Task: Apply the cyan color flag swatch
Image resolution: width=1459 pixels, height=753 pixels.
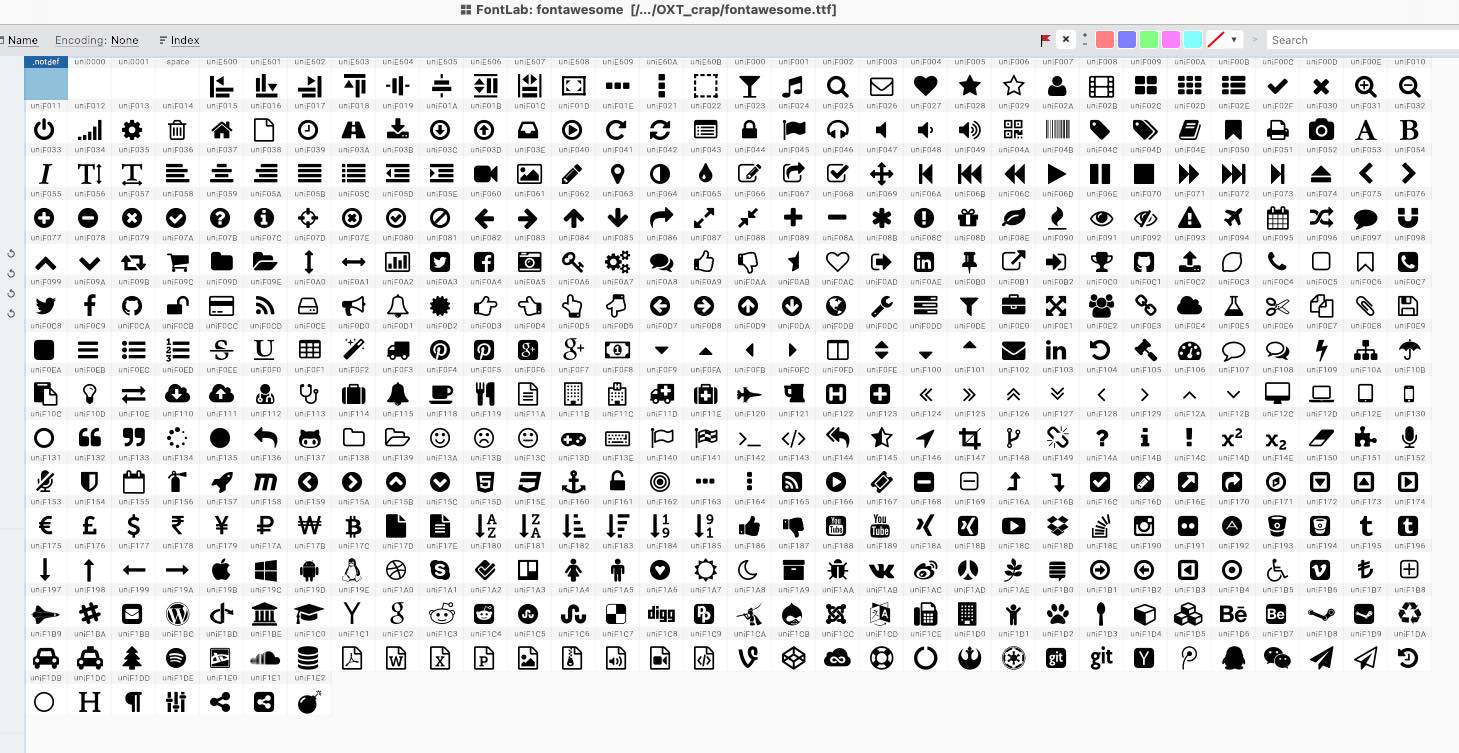Action: [1193, 40]
